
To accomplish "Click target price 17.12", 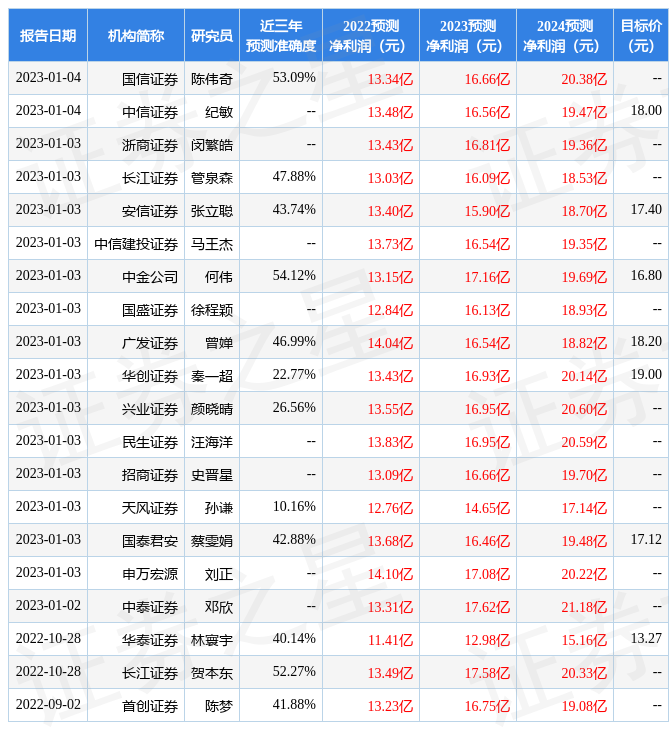I will point(646,541).
